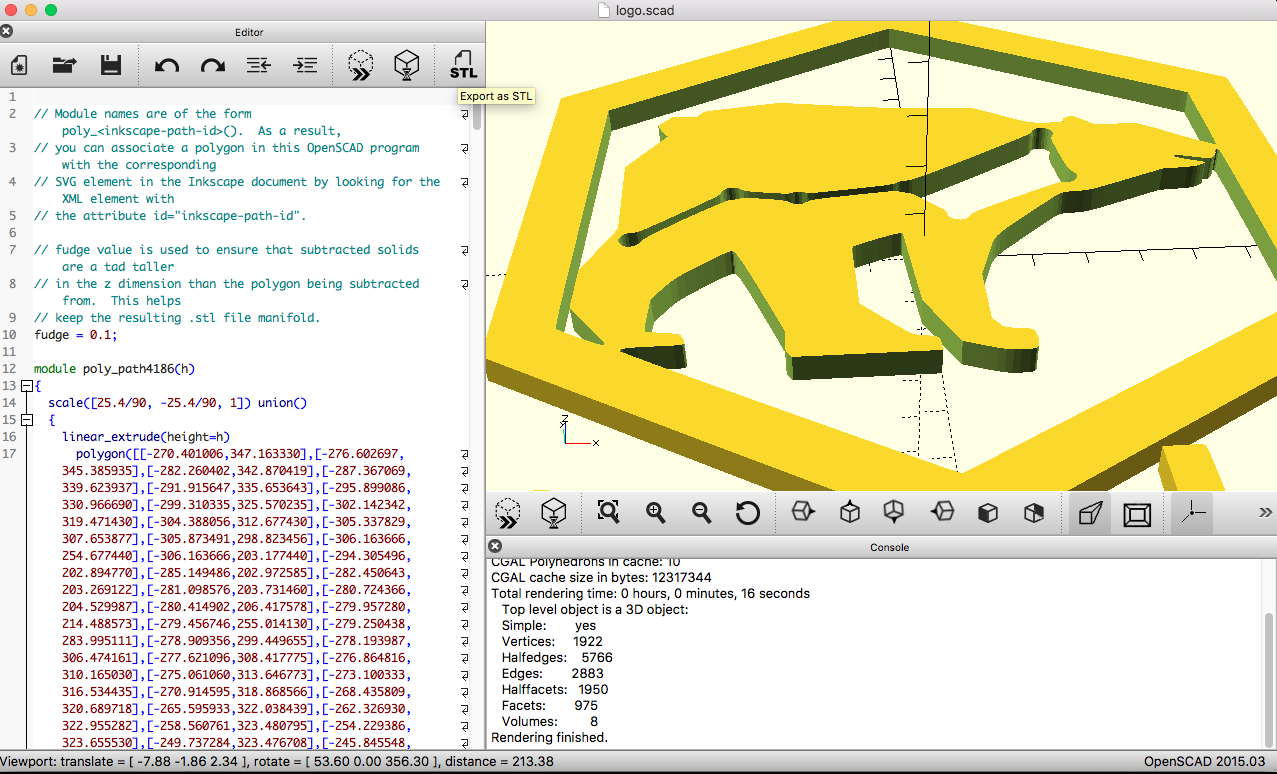The height and width of the screenshot is (774, 1277).
Task: Click the 'Console' panel title
Action: (x=889, y=547)
